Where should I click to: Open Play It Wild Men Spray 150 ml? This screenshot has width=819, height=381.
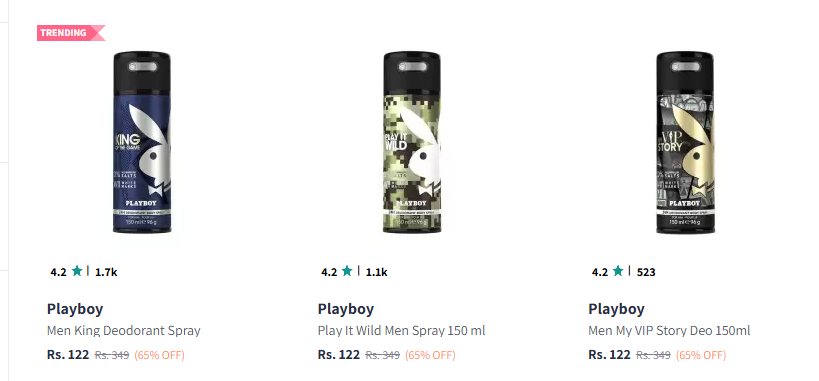click(401, 331)
